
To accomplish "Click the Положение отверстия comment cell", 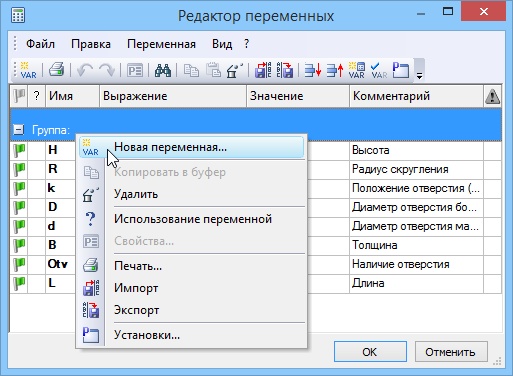I will pyautogui.click(x=416, y=188).
